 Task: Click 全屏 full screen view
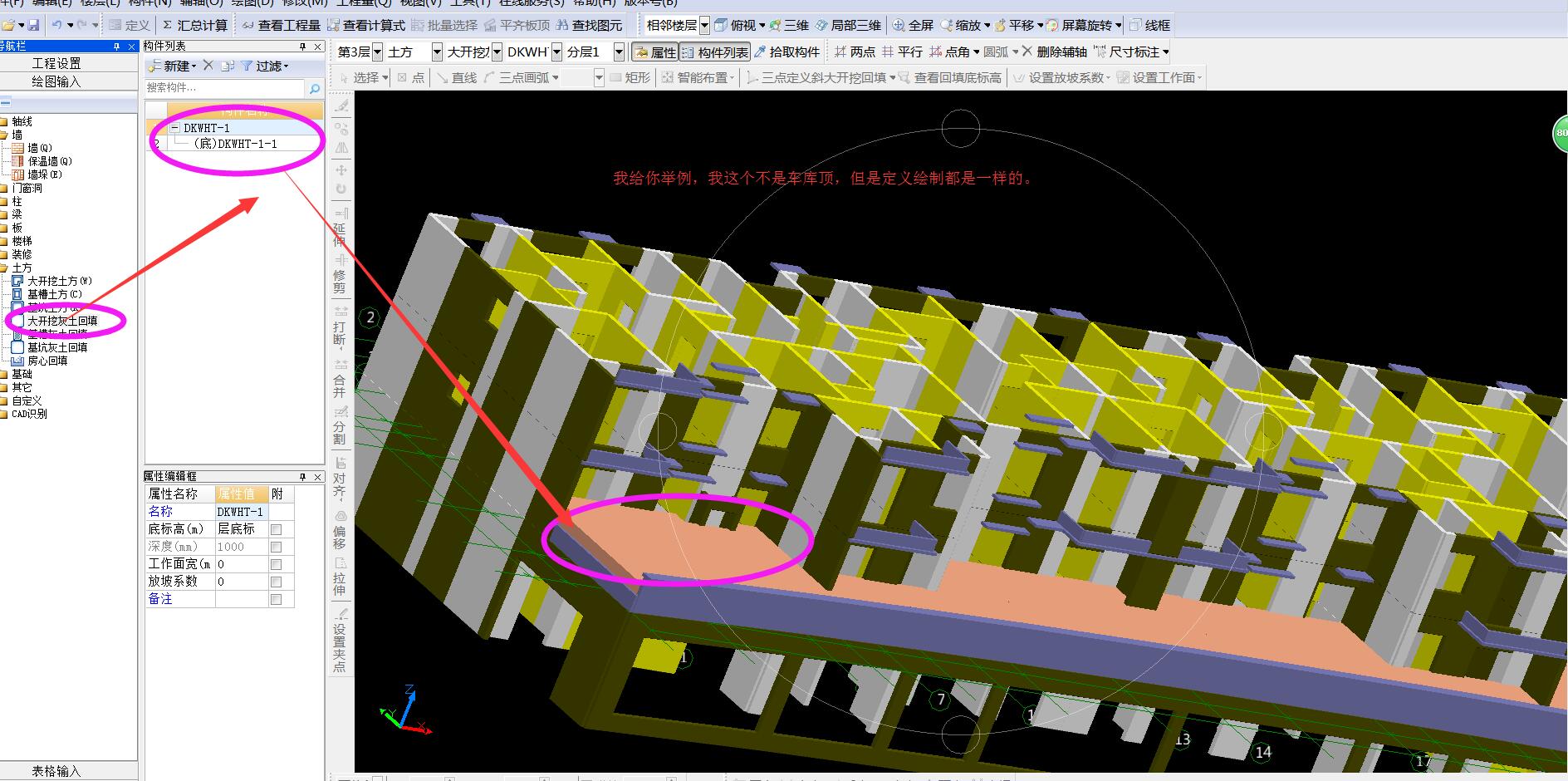point(913,26)
